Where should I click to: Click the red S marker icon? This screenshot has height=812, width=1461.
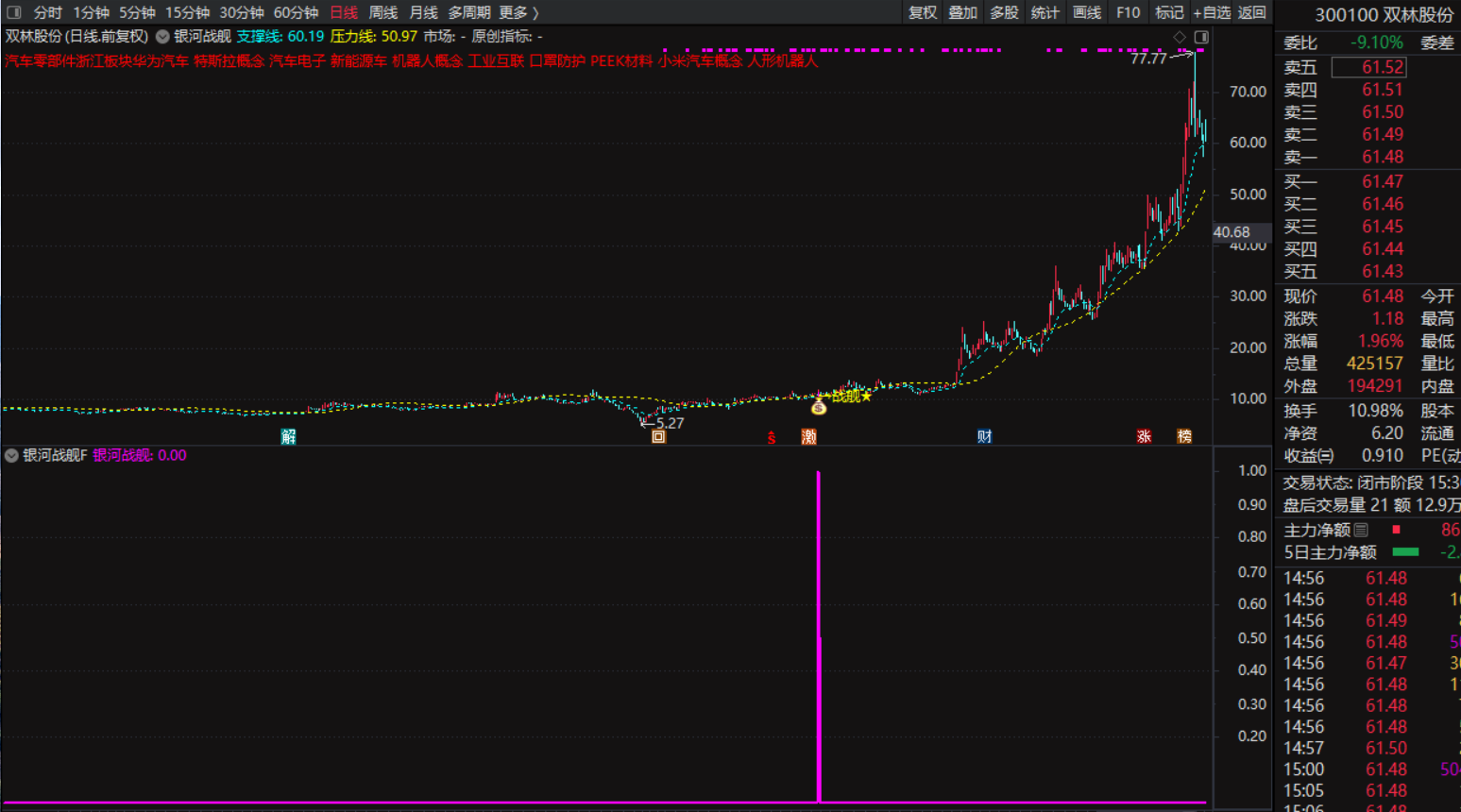(x=772, y=437)
